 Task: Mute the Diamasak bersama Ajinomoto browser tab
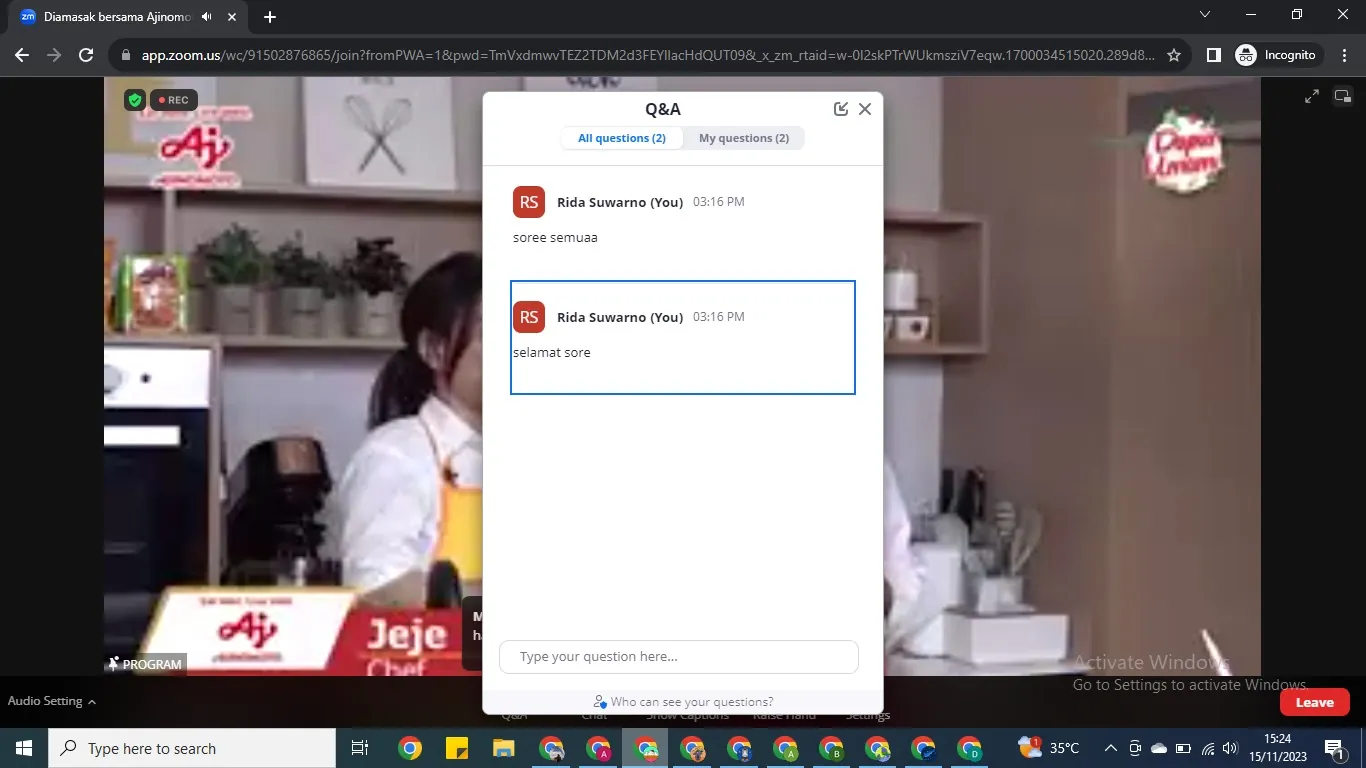pyautogui.click(x=207, y=17)
